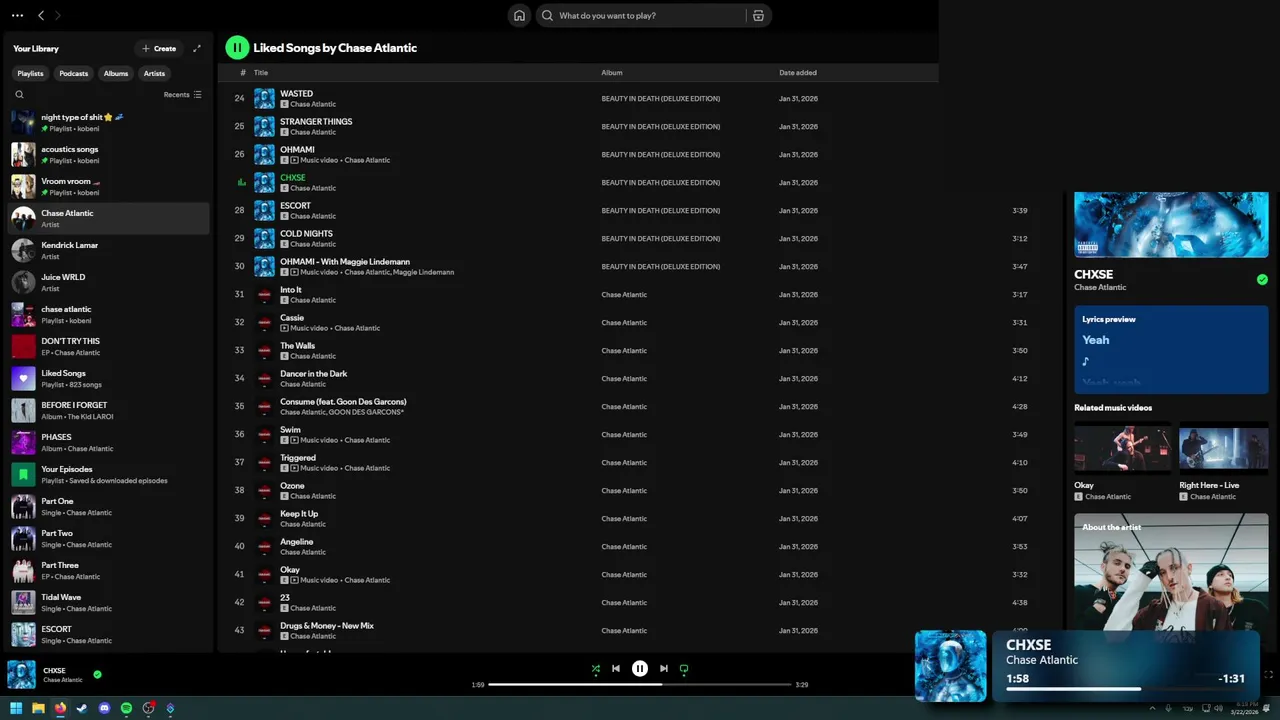The height and width of the screenshot is (720, 1280).
Task: Open Vroom vroom playlist
Action: click(110, 186)
